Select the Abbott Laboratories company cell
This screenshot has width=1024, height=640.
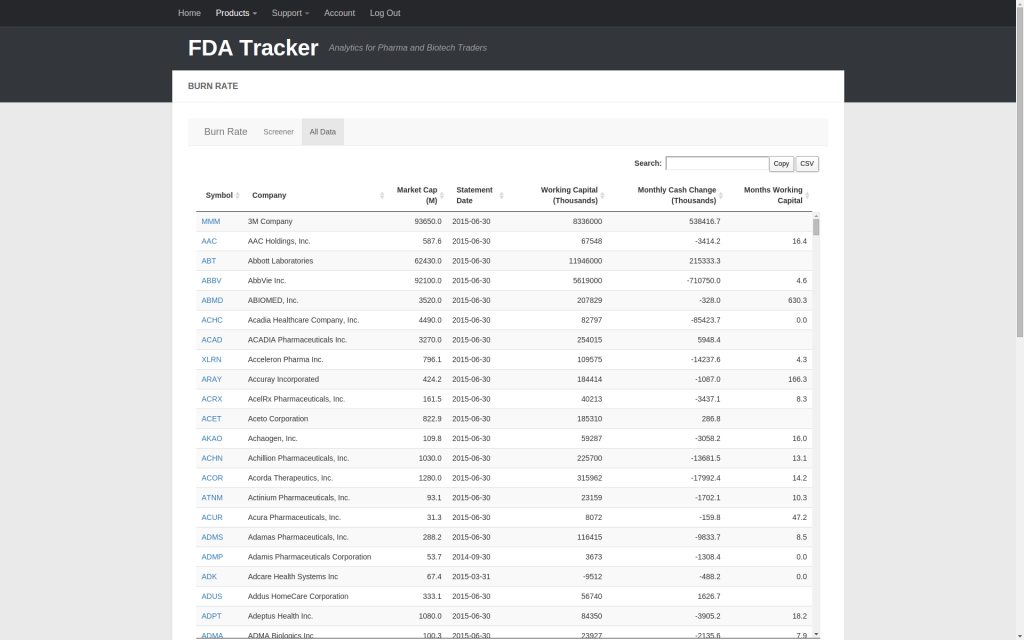pos(280,261)
